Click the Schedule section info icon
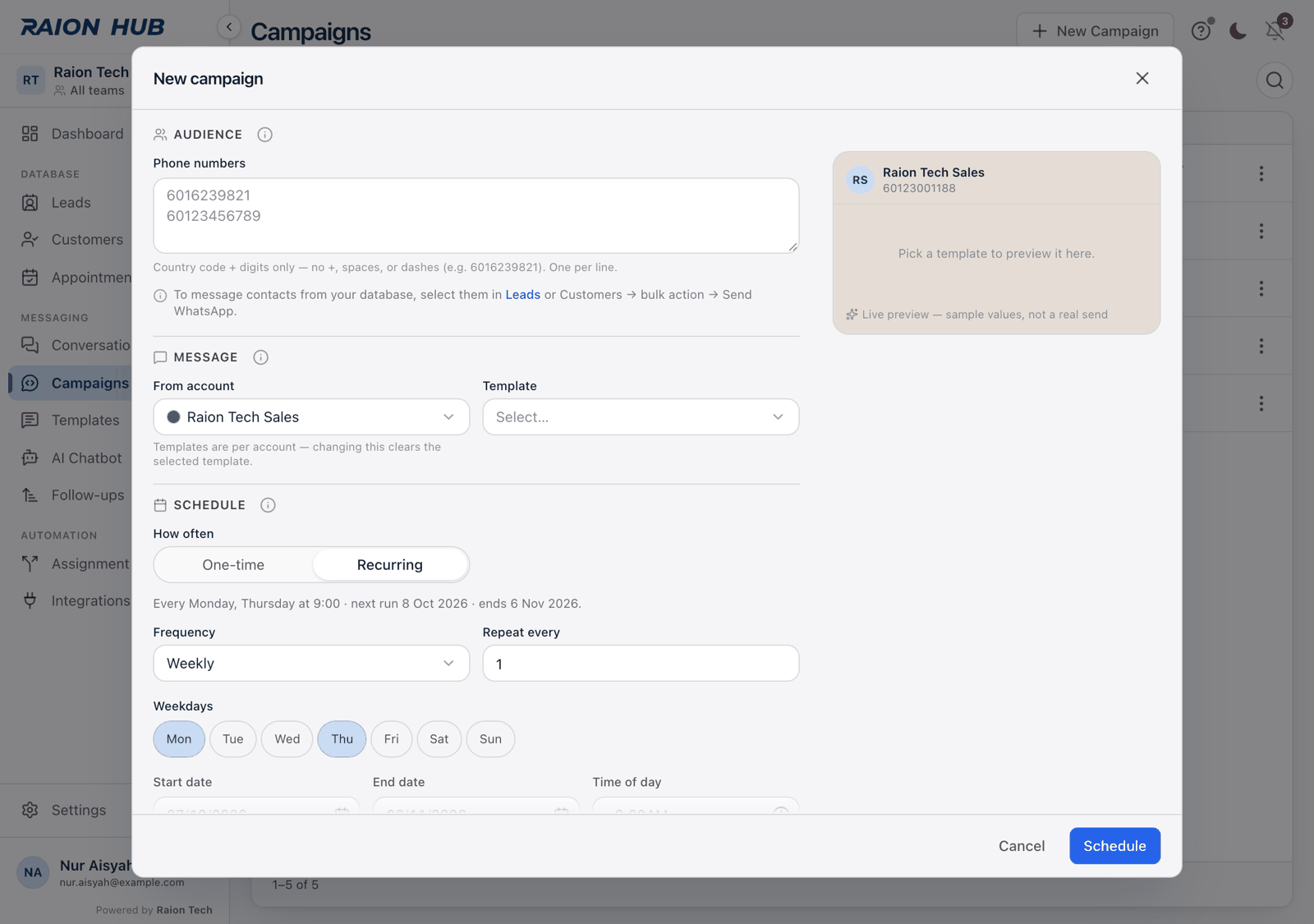This screenshot has height=924, width=1314. tap(268, 505)
